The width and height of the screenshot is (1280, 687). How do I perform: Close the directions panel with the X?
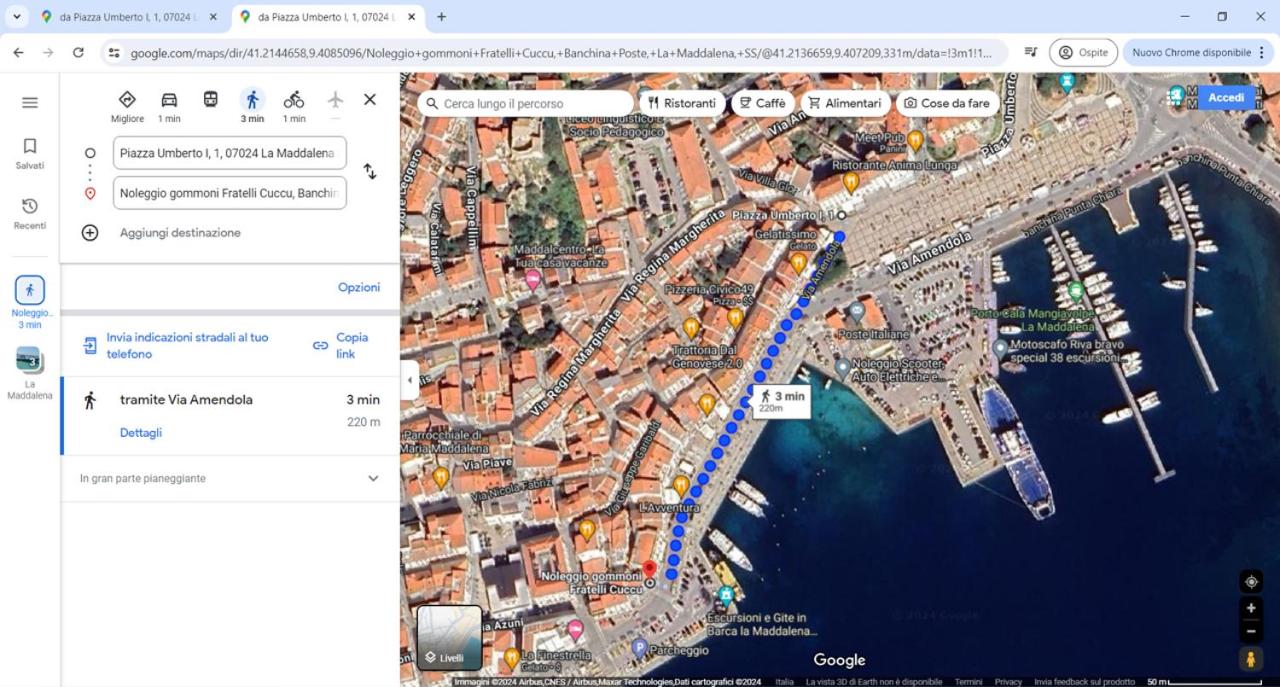370,100
